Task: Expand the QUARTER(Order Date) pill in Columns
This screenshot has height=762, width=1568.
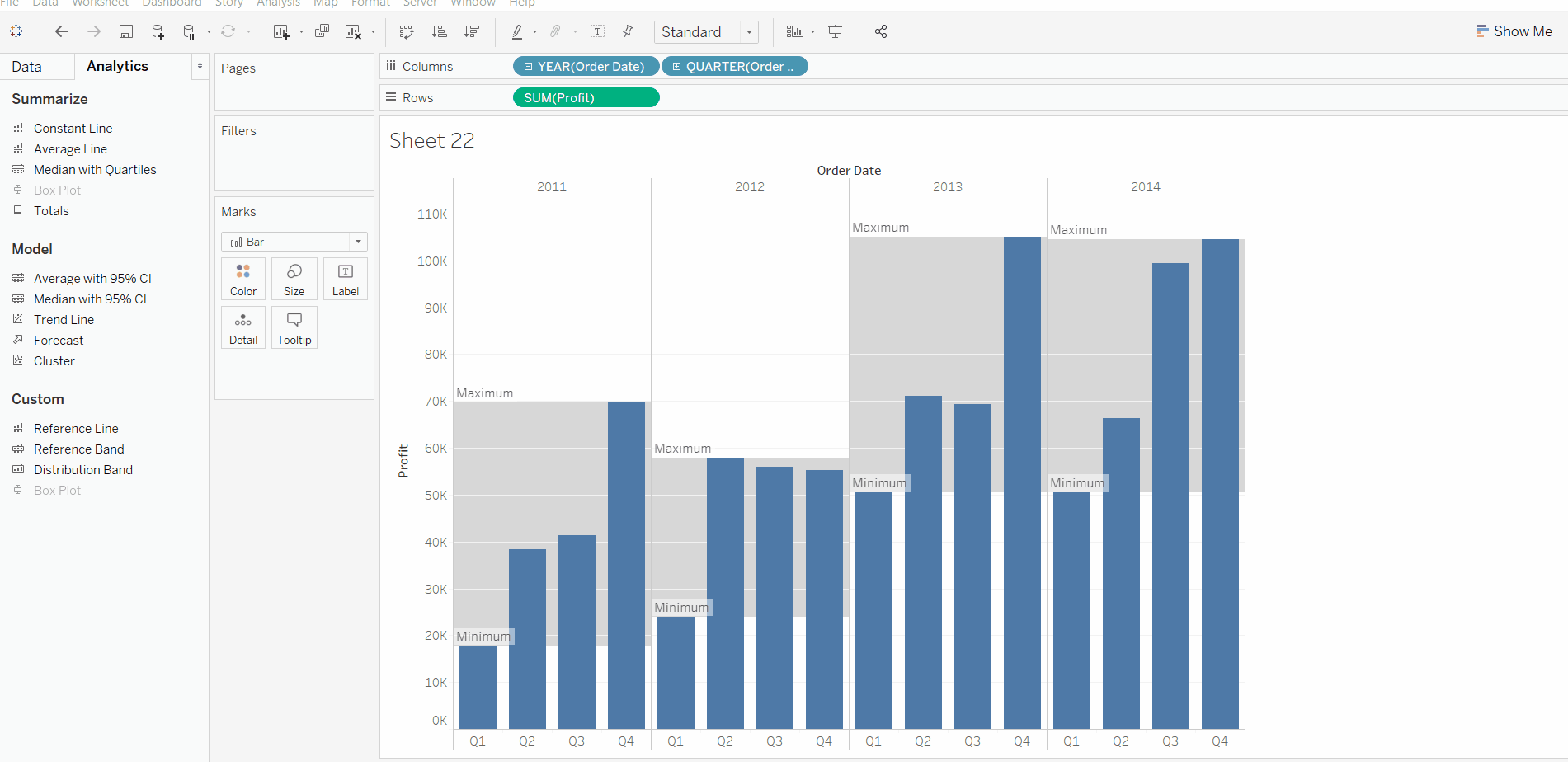Action: (677, 67)
